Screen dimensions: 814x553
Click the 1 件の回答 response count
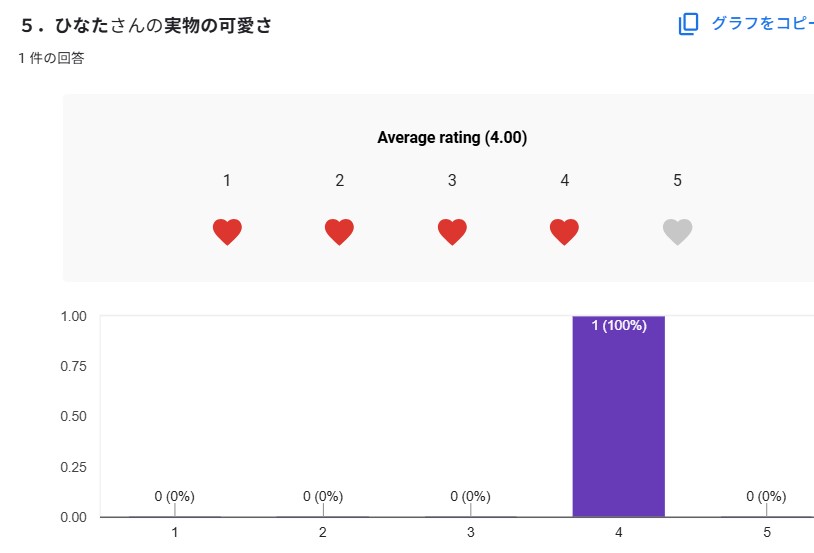[x=51, y=58]
